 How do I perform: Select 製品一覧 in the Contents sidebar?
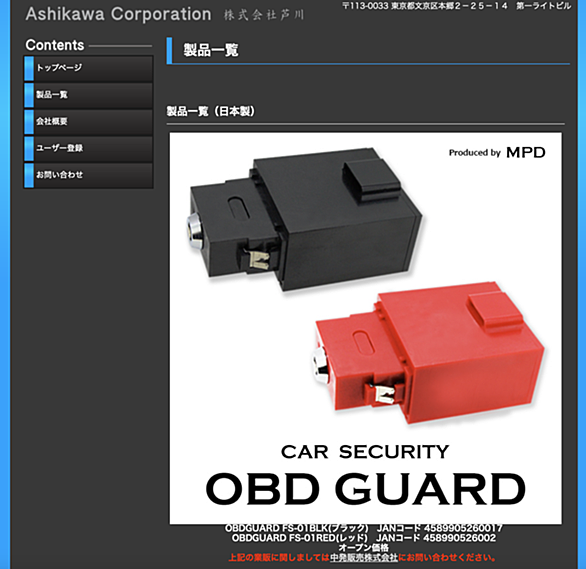[x=89, y=95]
